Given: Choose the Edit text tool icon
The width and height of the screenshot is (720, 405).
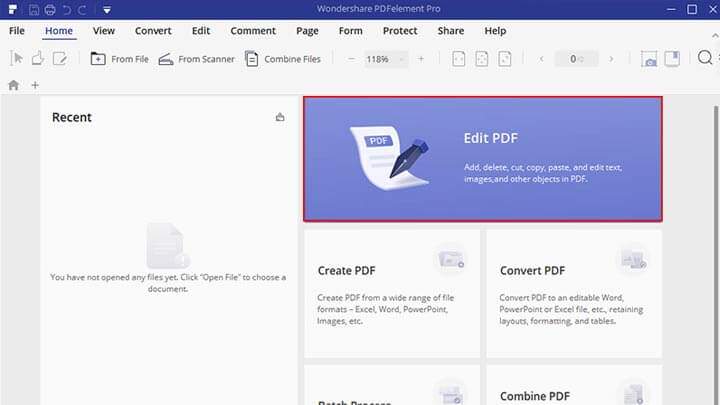Looking at the screenshot, I should coord(60,59).
